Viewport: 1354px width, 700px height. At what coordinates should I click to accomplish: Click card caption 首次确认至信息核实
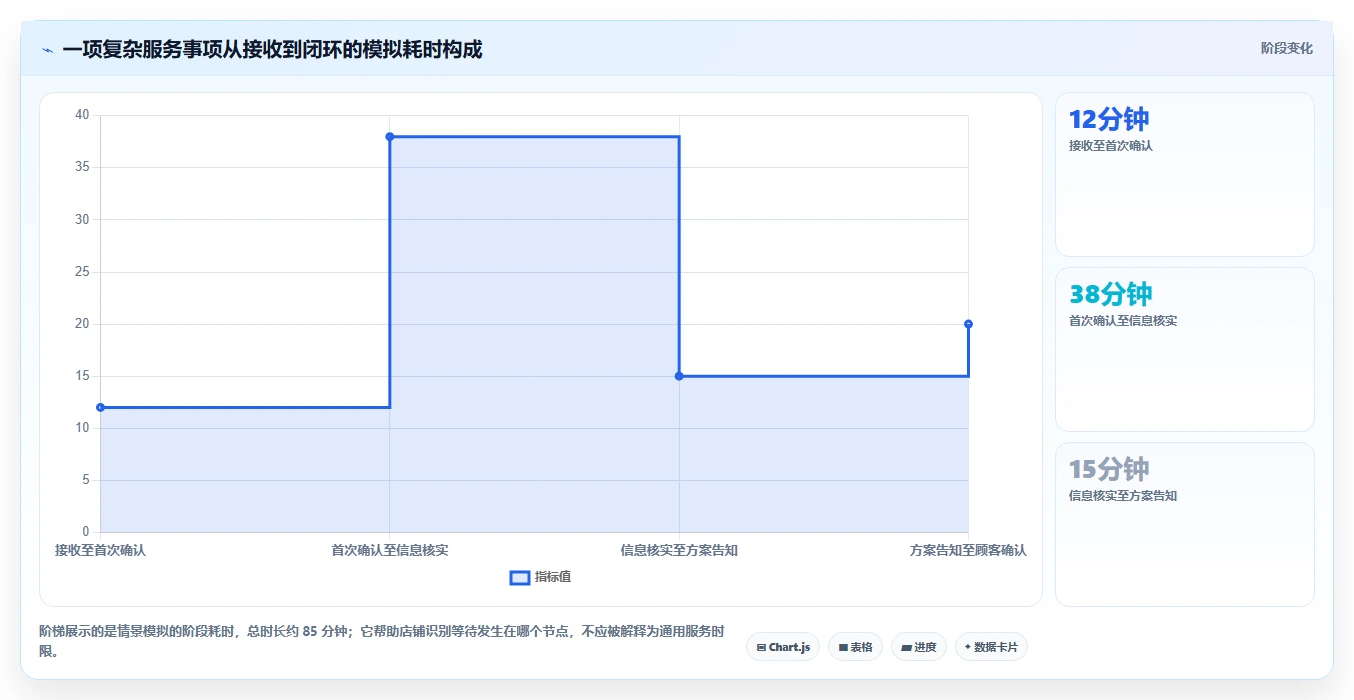tap(1123, 321)
